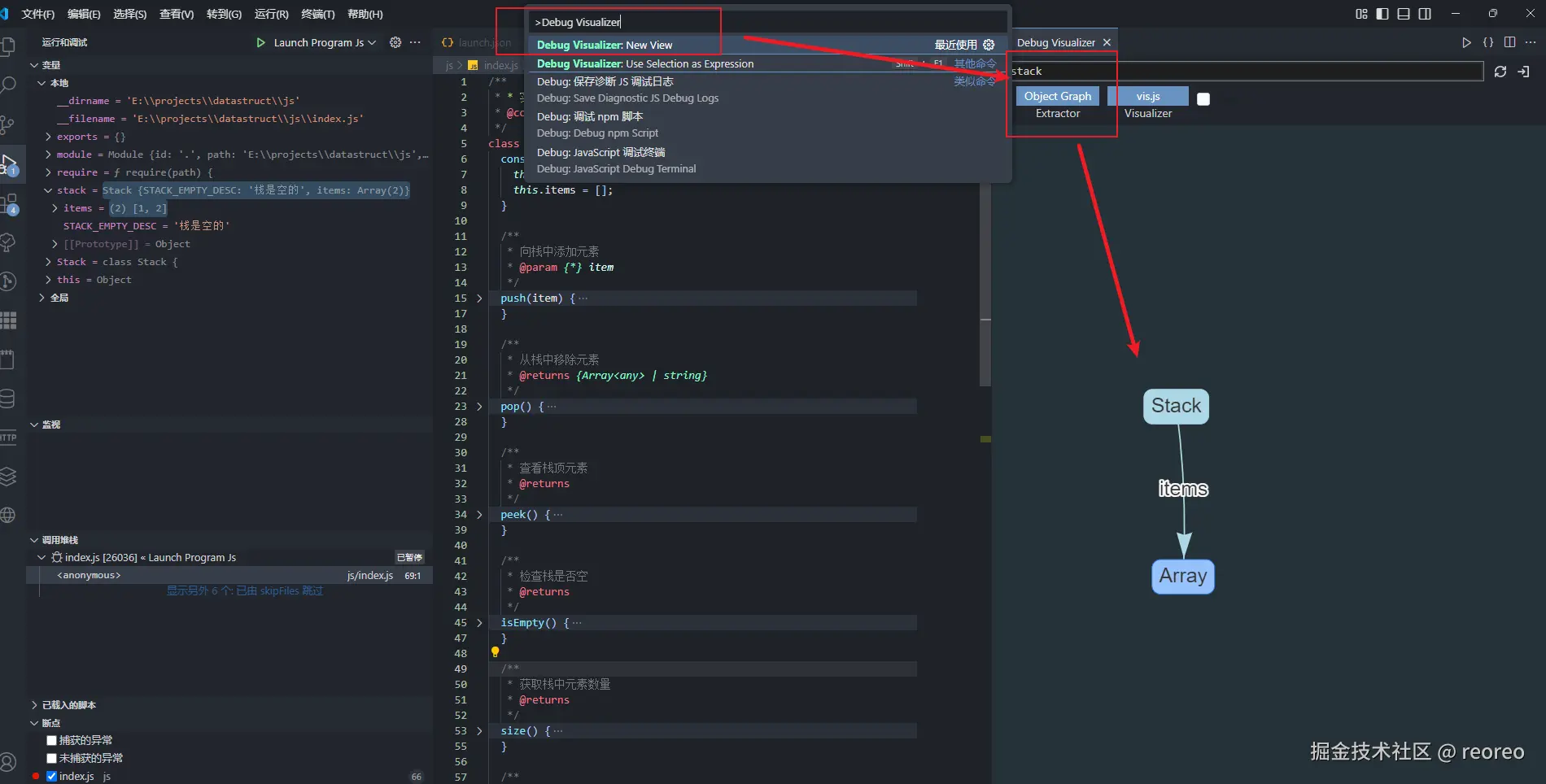Expand the exports variable
This screenshot has height=784, width=1546.
click(x=48, y=137)
